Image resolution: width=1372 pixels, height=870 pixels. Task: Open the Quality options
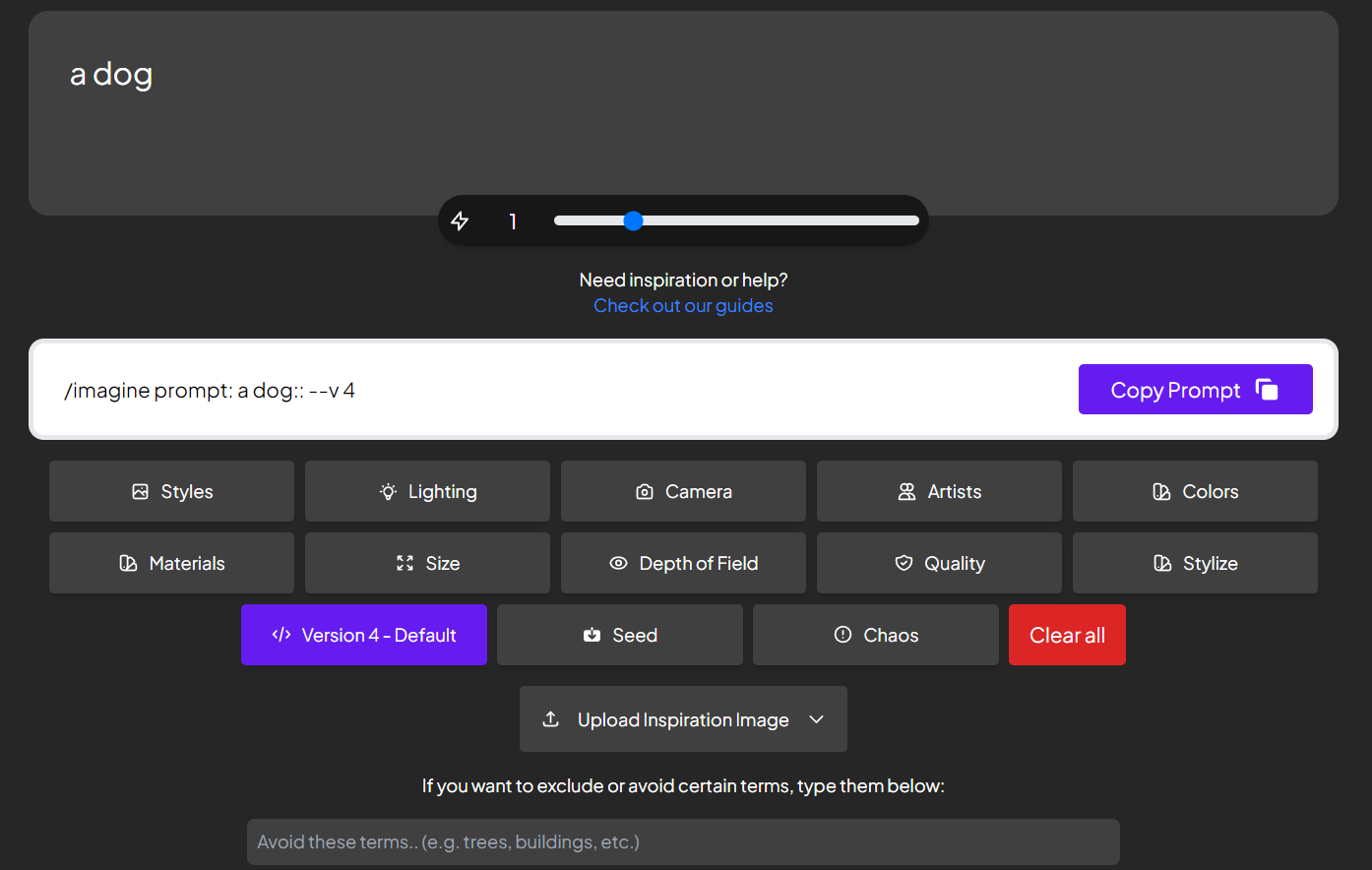pos(939,563)
